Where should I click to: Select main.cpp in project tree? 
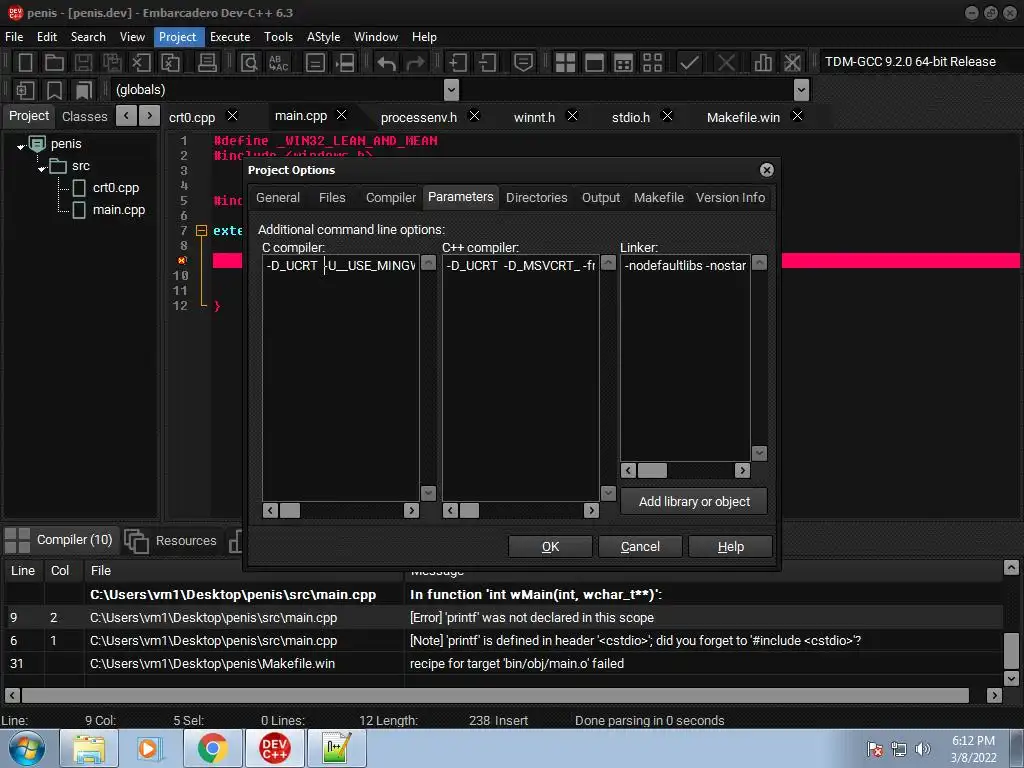(118, 210)
